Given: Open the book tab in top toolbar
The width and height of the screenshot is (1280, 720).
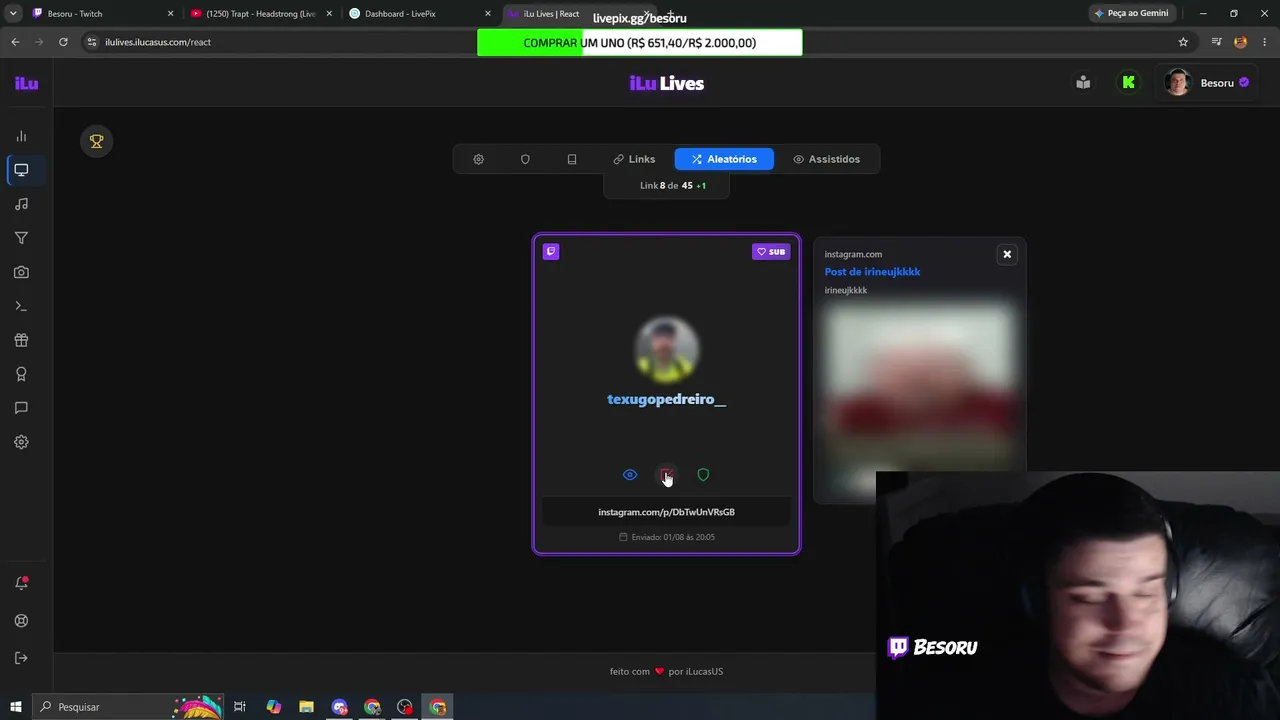Looking at the screenshot, I should coord(572,159).
